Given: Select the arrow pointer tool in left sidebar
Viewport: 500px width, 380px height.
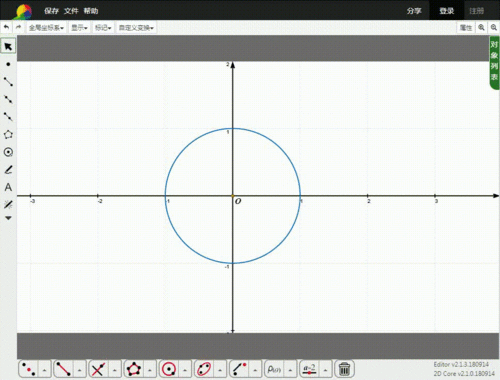Looking at the screenshot, I should tap(8, 46).
